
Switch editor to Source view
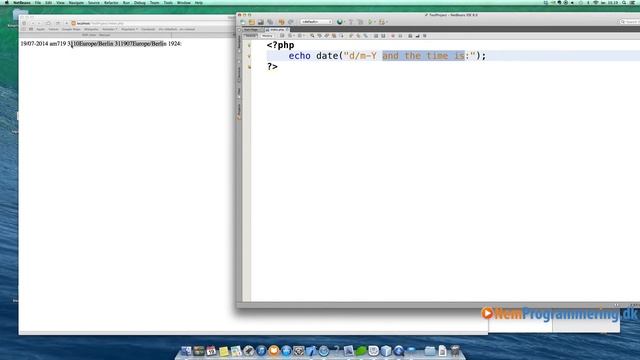[250, 36]
